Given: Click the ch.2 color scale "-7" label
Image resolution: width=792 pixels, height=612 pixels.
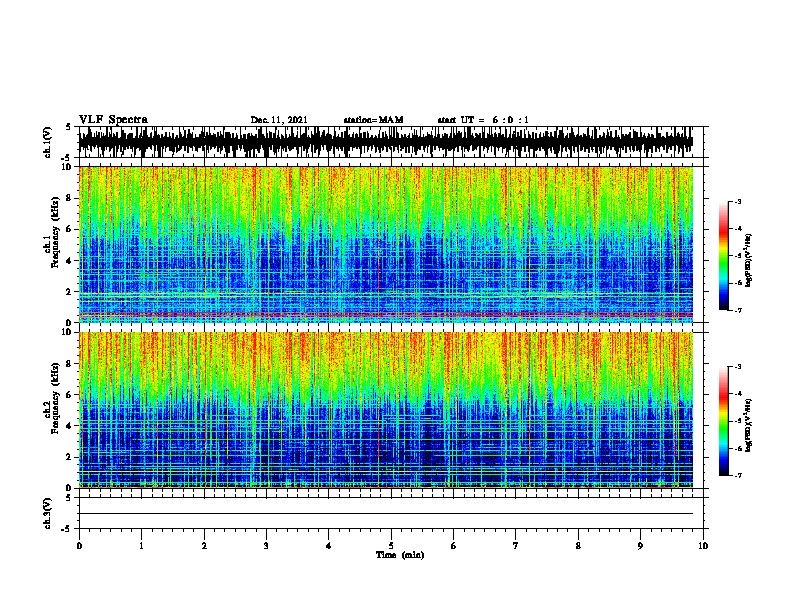Looking at the screenshot, I should click(738, 476).
